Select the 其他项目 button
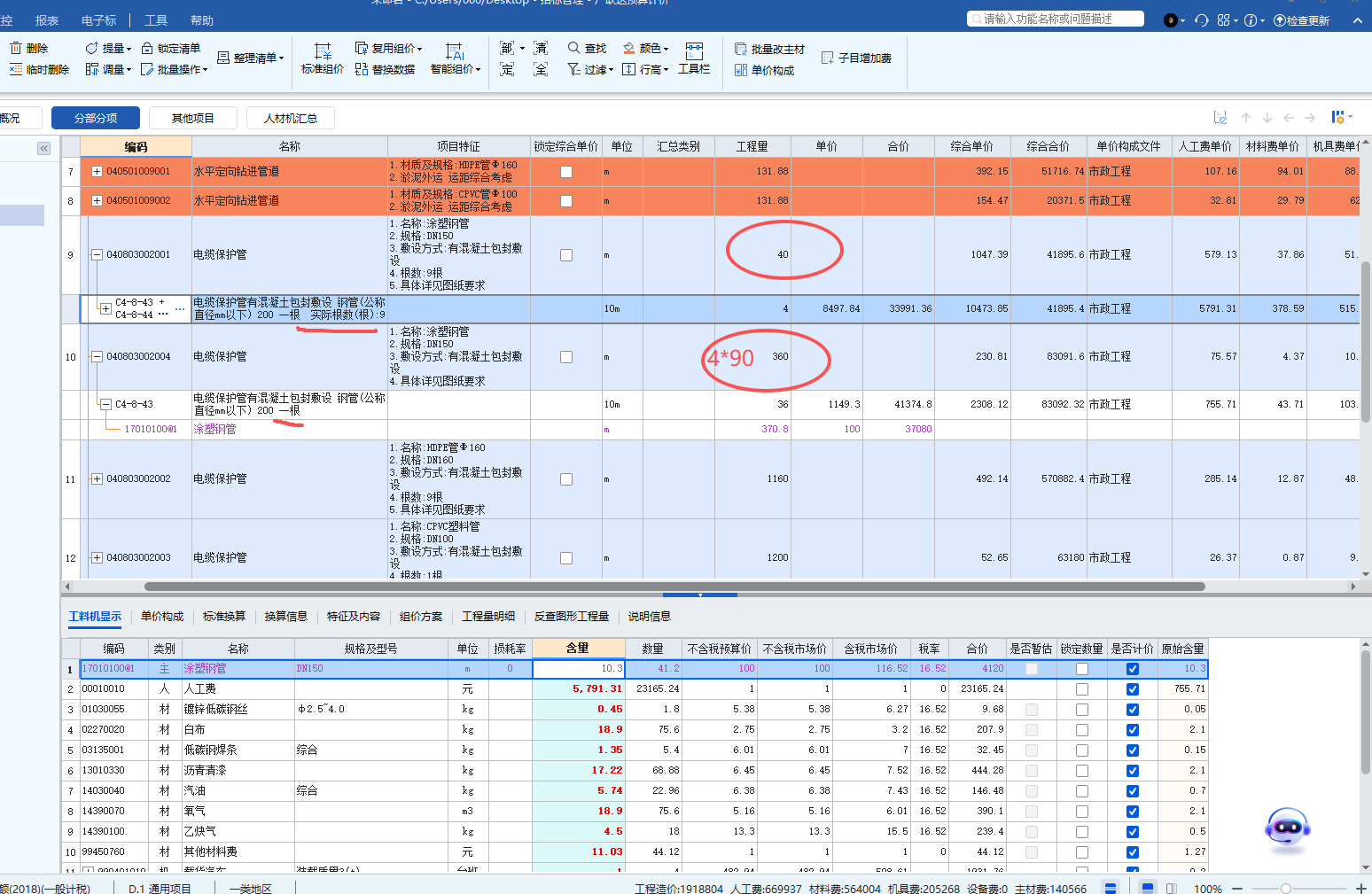Viewport: 1372px width, 894px height. pyautogui.click(x=193, y=118)
